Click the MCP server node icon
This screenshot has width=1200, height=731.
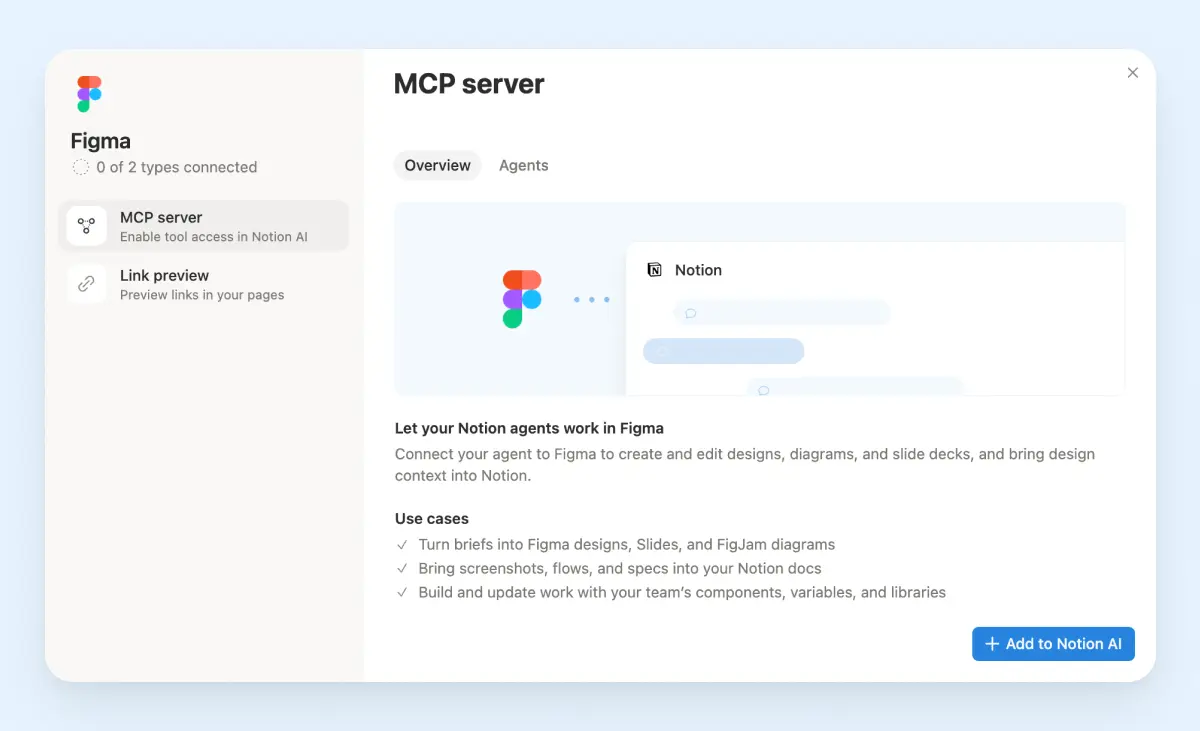point(87,226)
